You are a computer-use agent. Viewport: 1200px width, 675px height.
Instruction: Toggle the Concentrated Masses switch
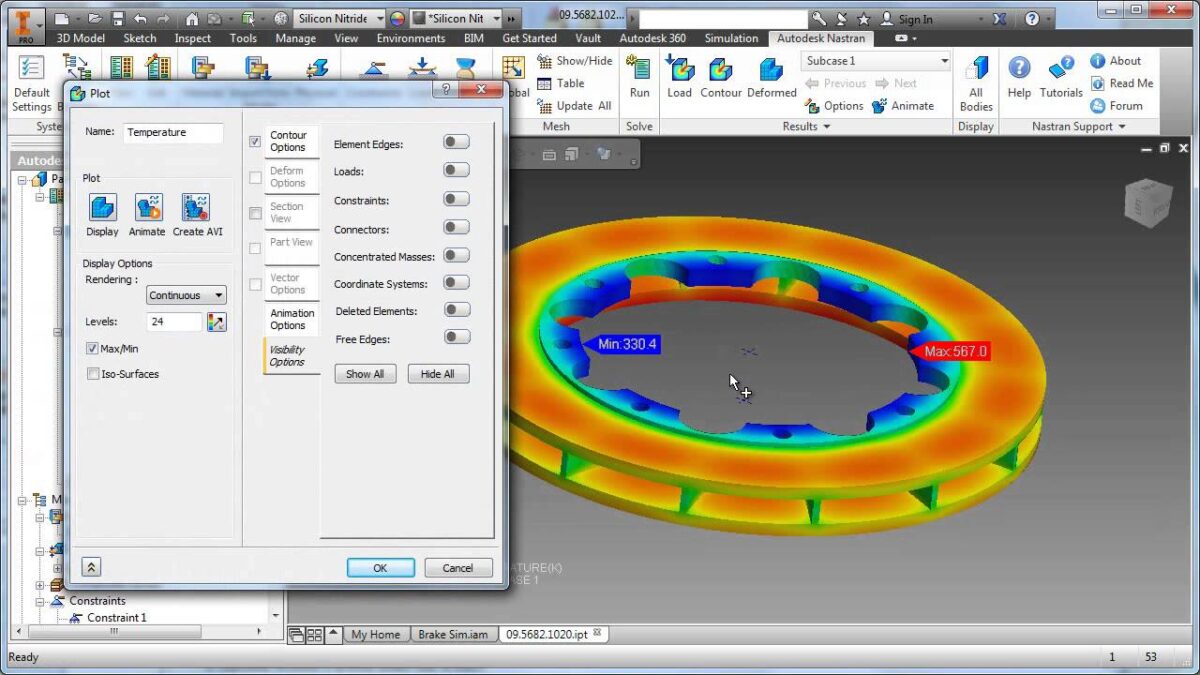click(456, 255)
